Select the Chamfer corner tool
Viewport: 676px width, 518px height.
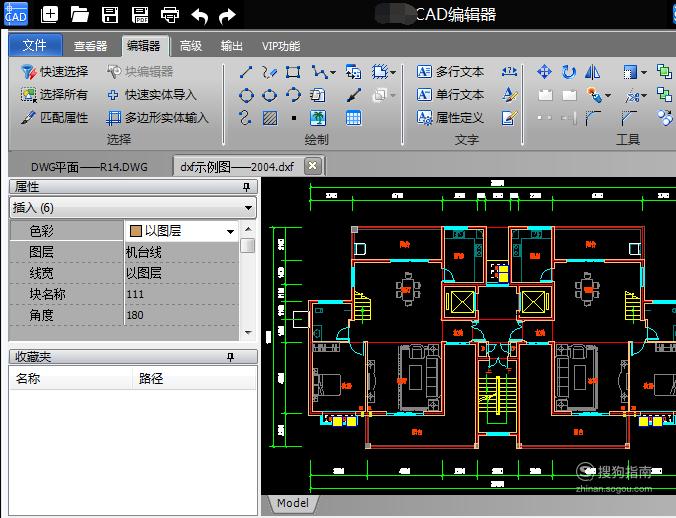click(x=629, y=118)
